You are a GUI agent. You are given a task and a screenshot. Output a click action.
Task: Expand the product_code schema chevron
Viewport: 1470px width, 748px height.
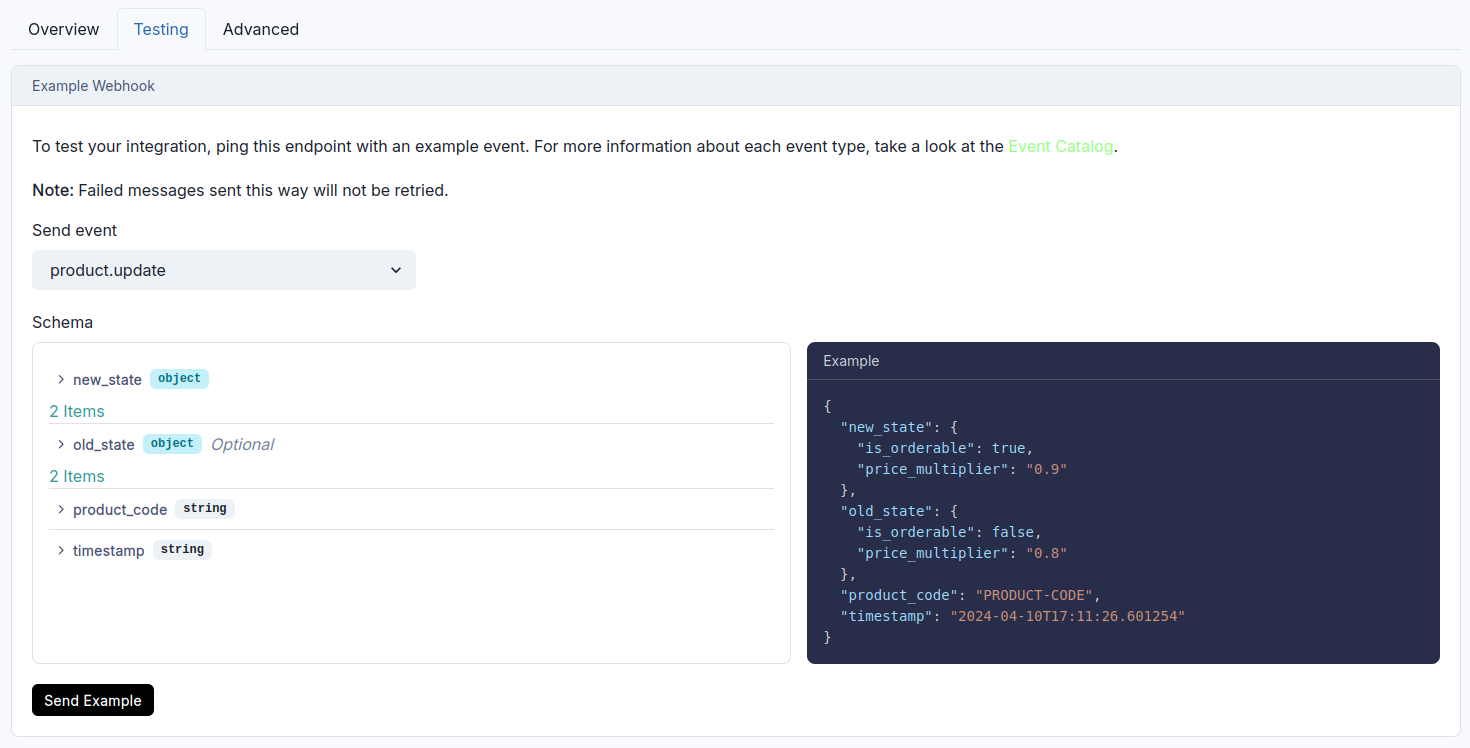[x=61, y=510]
